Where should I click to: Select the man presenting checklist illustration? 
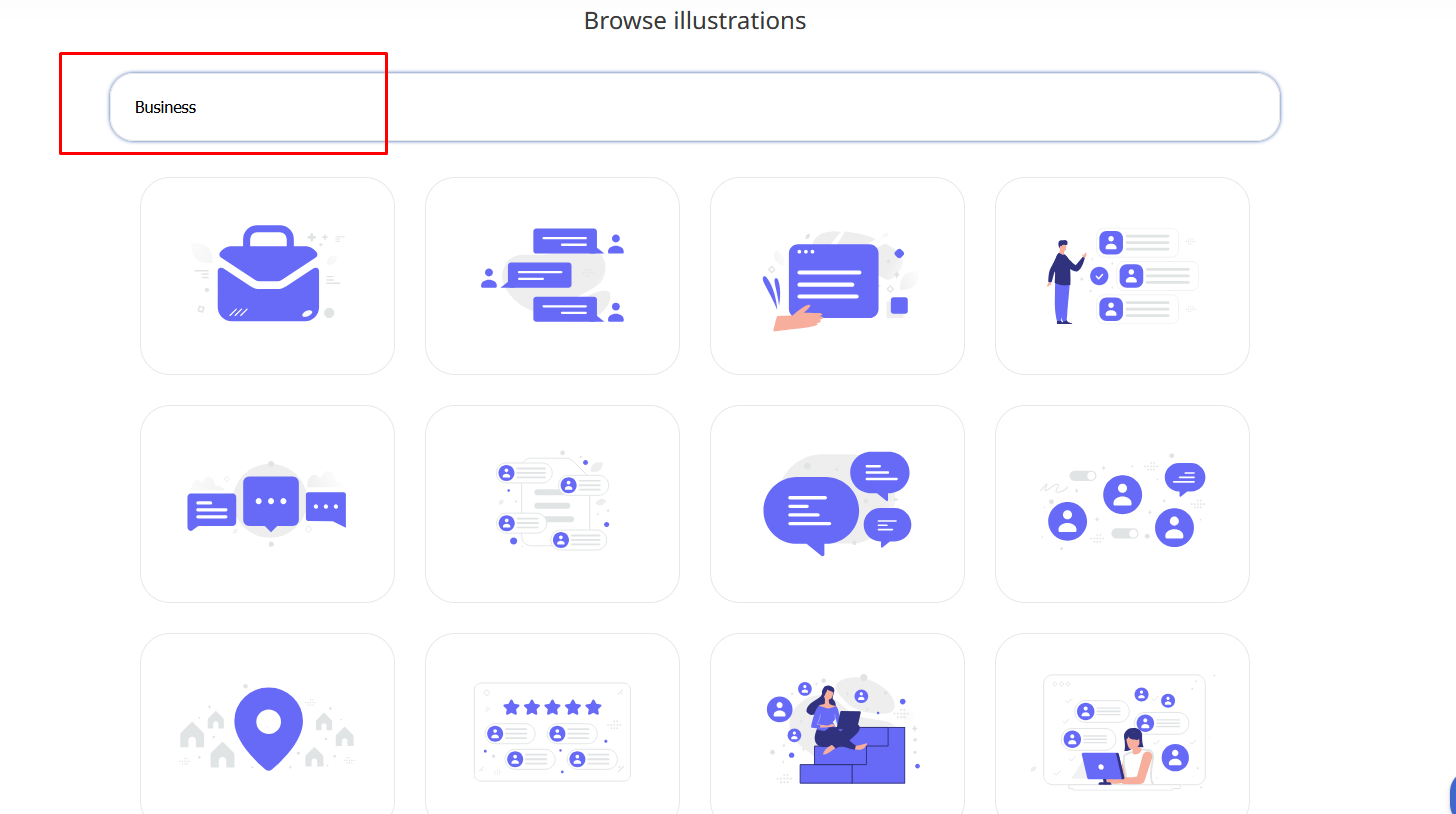(1122, 276)
